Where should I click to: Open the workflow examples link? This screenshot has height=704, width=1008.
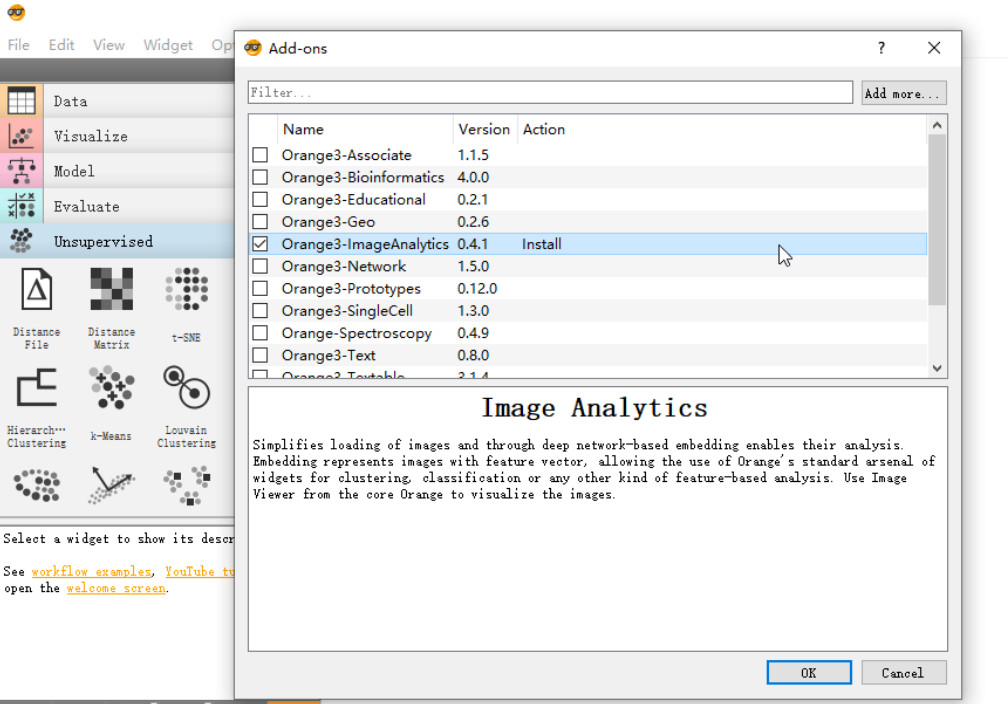tap(91, 572)
